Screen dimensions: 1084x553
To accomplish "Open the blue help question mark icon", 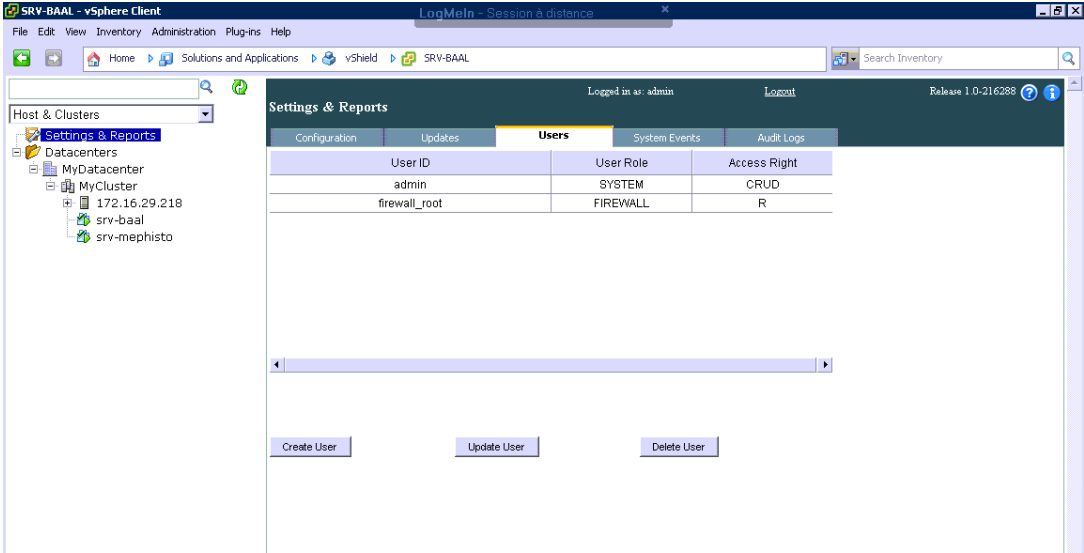I will pos(1031,92).
